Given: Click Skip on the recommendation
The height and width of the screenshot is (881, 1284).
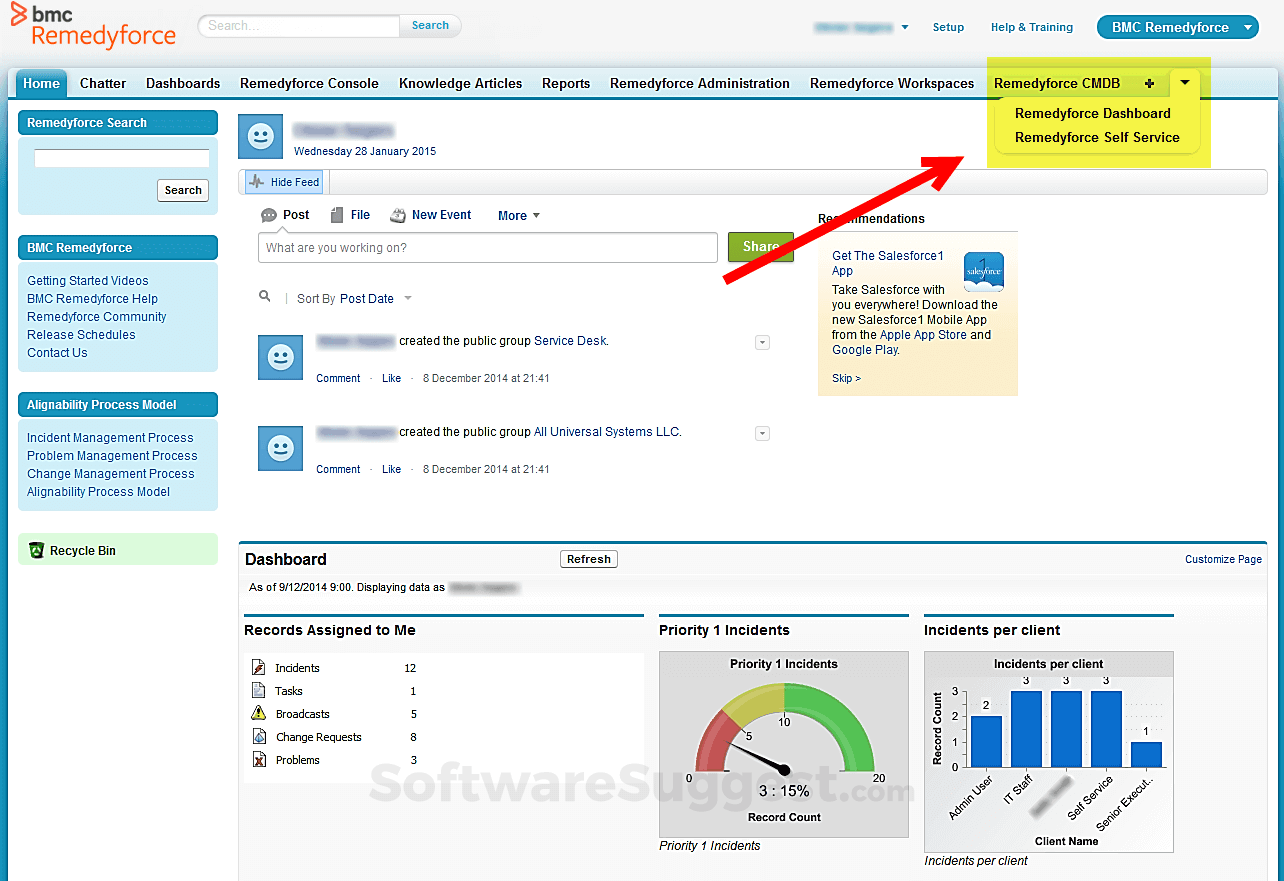Looking at the screenshot, I should coord(846,378).
